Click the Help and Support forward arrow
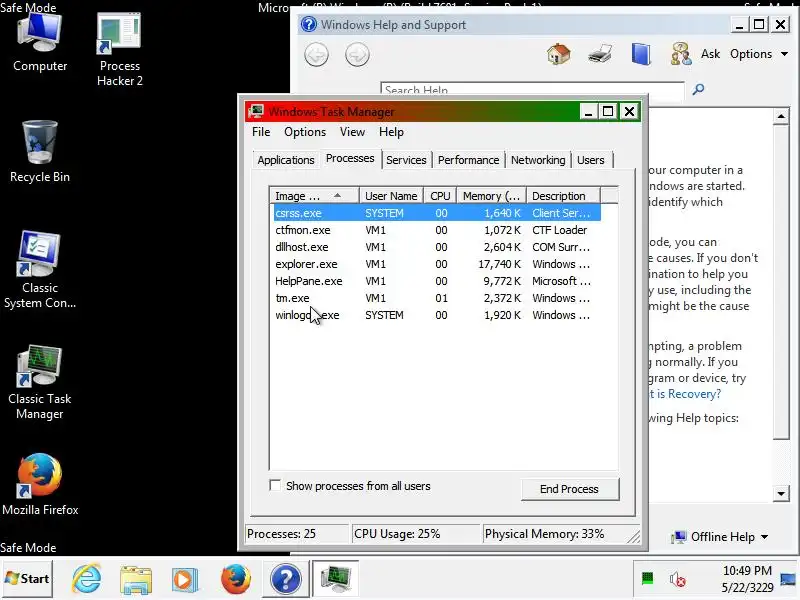 (357, 55)
